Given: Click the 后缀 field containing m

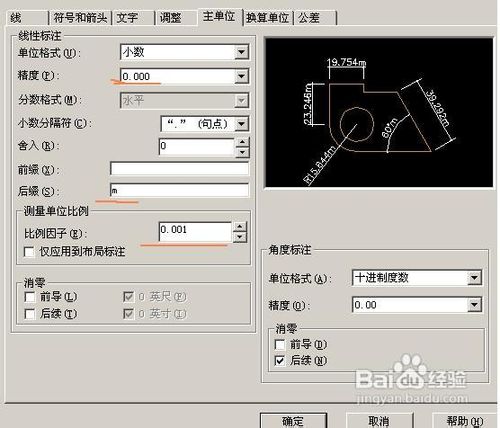Looking at the screenshot, I should [x=179, y=190].
